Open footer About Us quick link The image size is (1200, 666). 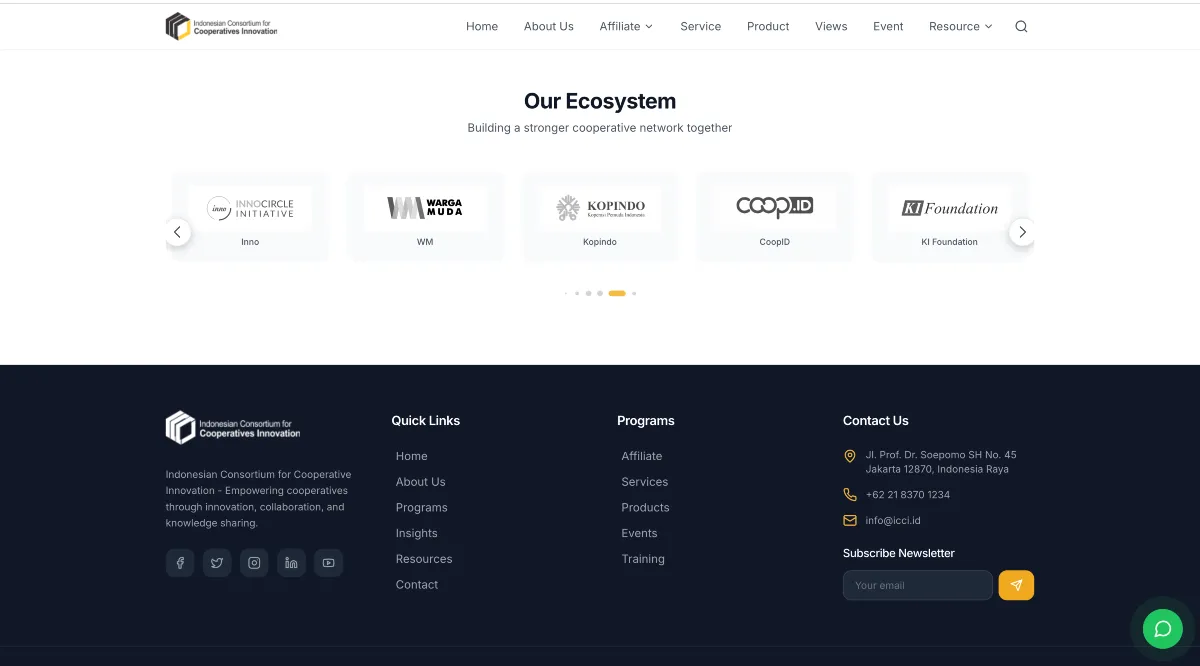pyautogui.click(x=421, y=482)
